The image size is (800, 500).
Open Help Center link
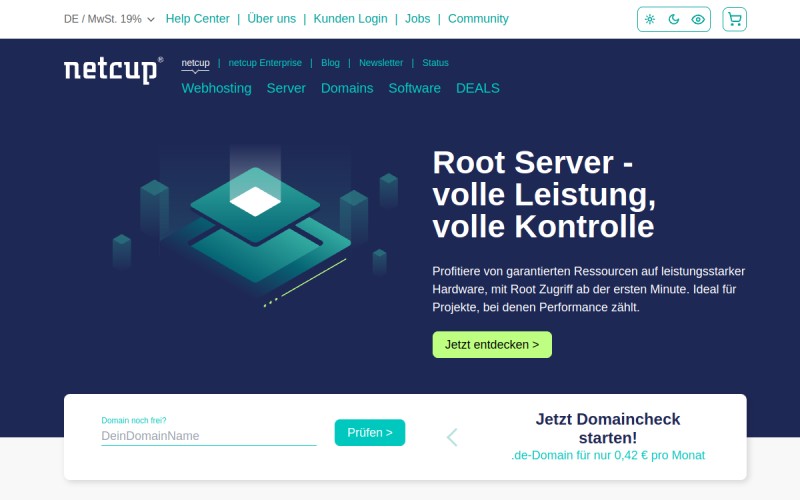[x=197, y=19]
